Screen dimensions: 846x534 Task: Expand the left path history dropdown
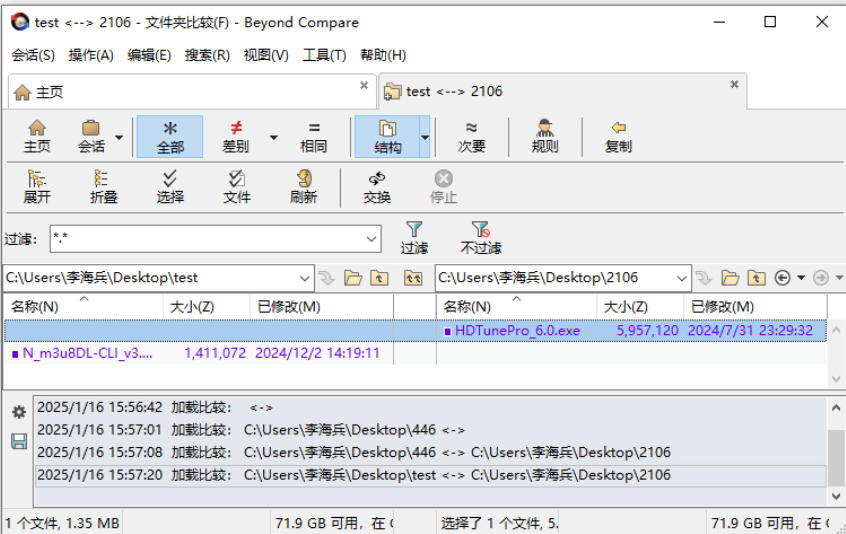point(305,278)
